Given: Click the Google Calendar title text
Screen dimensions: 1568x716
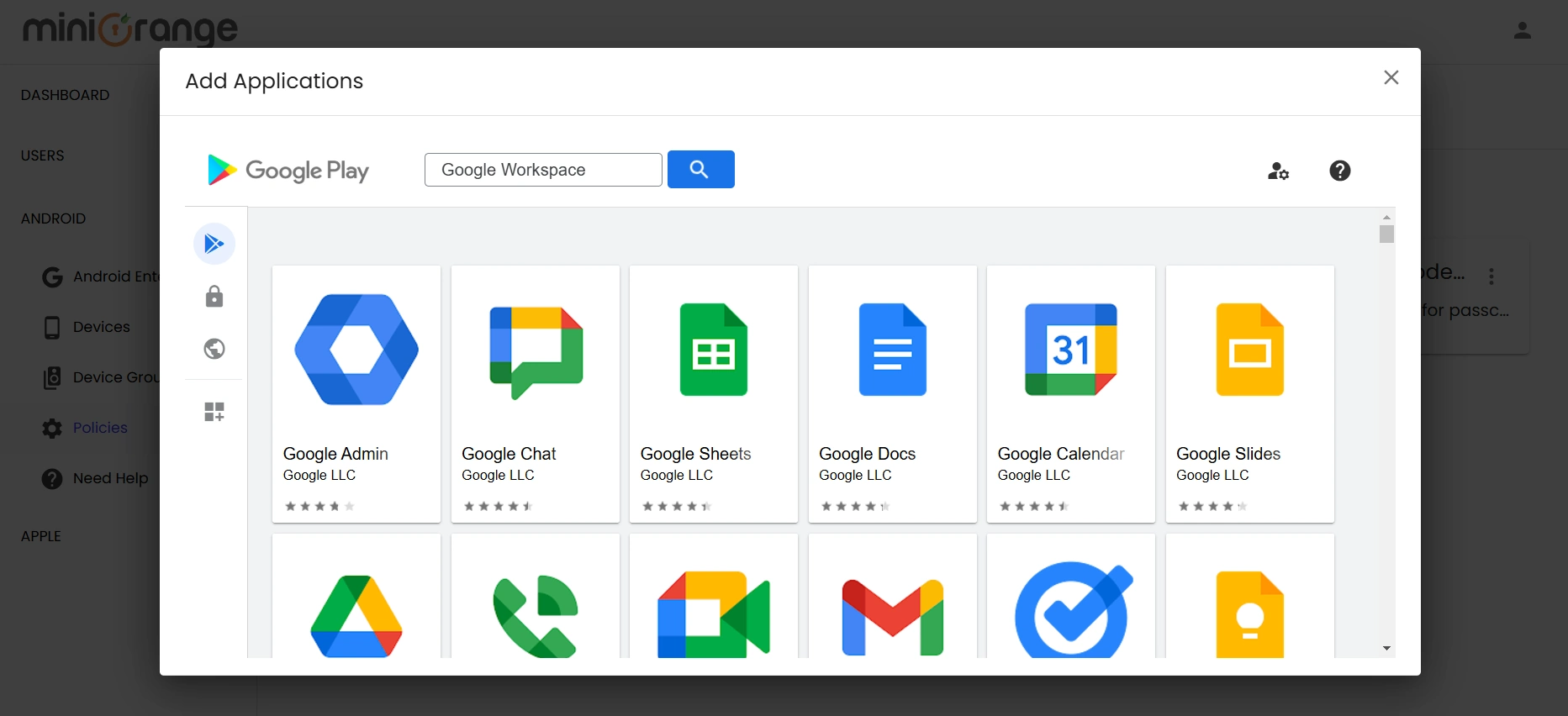Looking at the screenshot, I should [x=1060, y=454].
